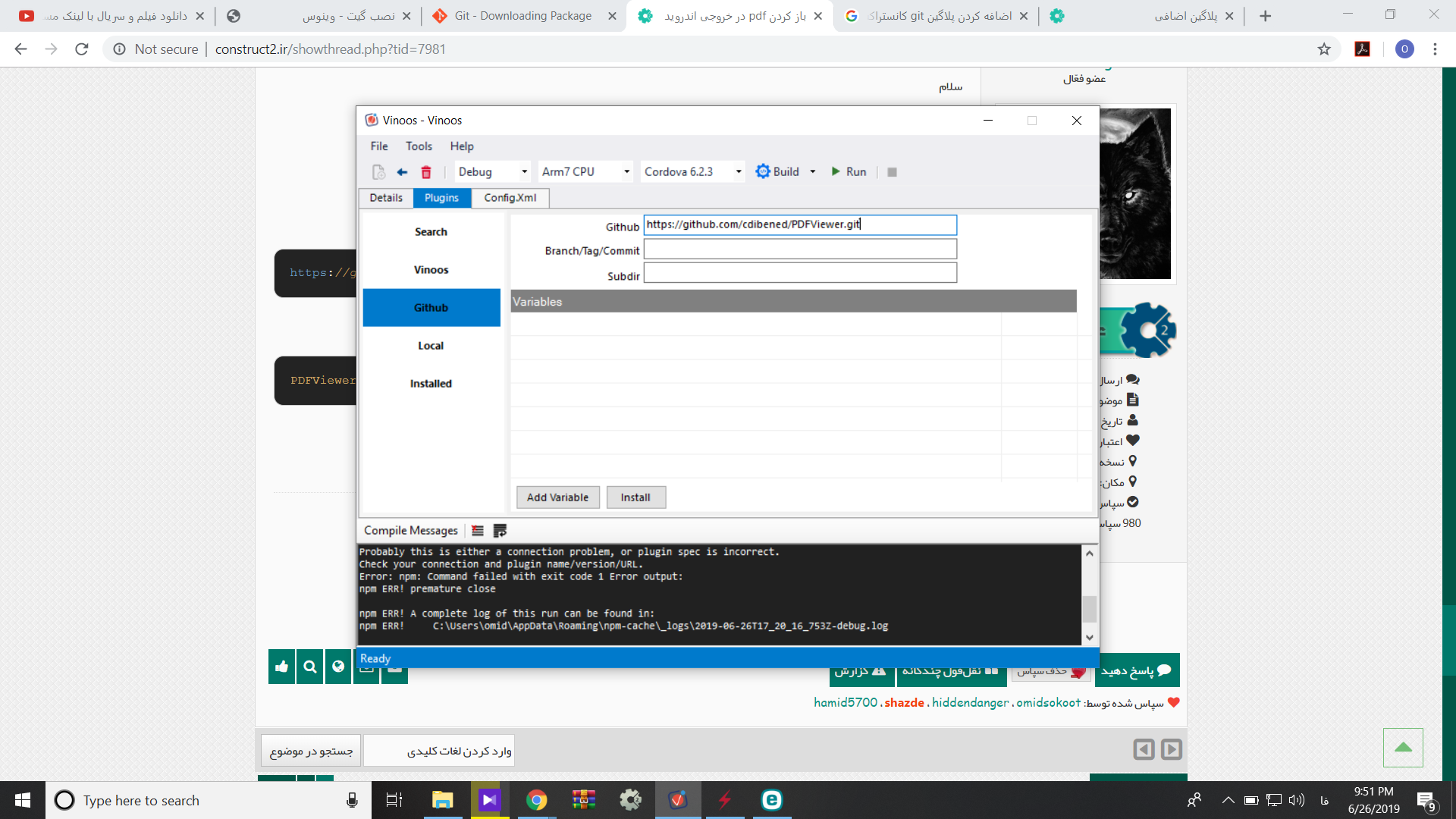Click the Github URL input field
This screenshot has width=1456, height=819.
tap(800, 225)
